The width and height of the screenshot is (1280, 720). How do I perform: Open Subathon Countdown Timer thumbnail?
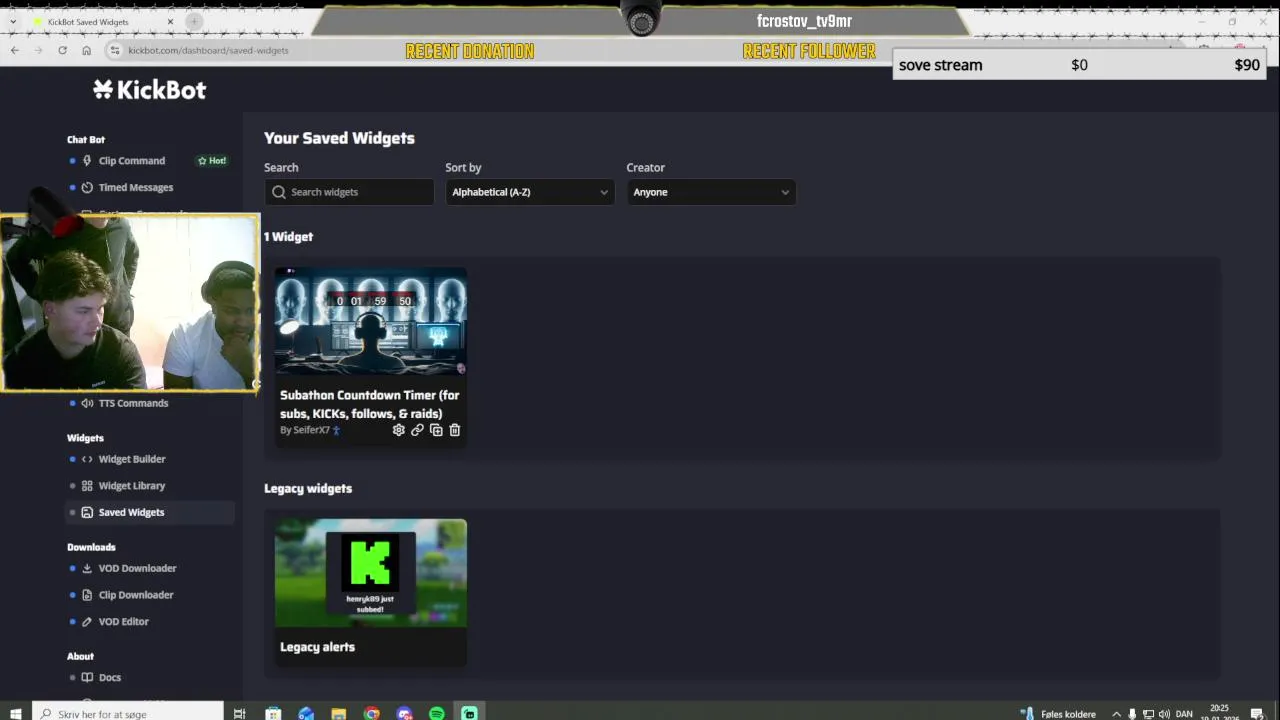tap(370, 321)
